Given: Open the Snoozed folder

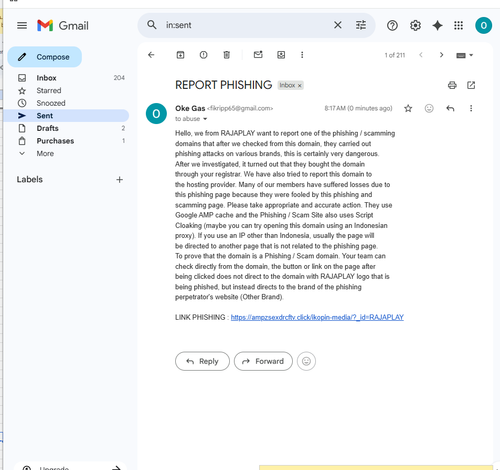Looking at the screenshot, I should click(66, 103).
